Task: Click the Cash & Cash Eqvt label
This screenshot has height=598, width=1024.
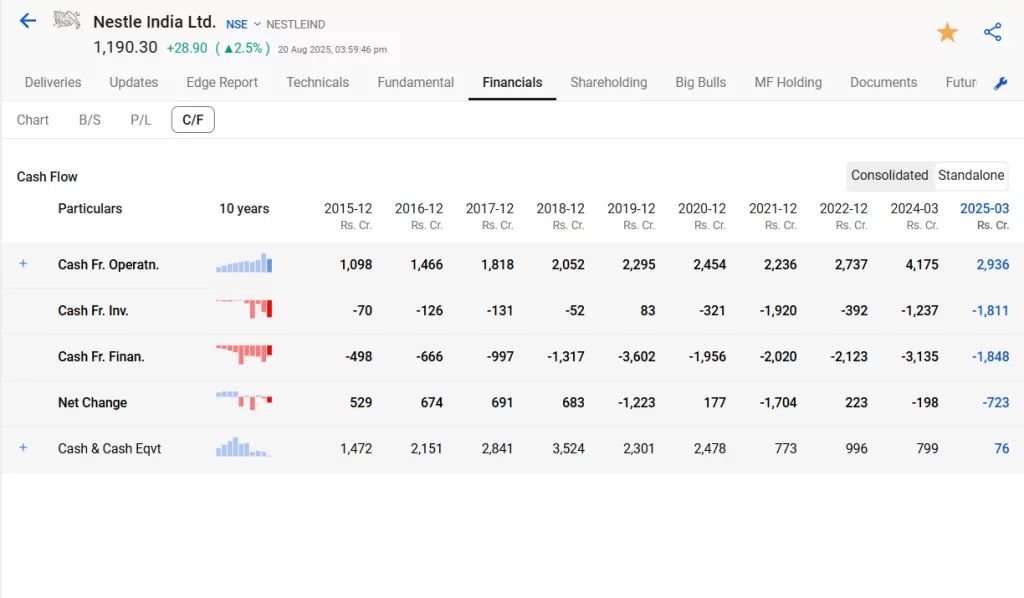Action: pyautogui.click(x=109, y=448)
